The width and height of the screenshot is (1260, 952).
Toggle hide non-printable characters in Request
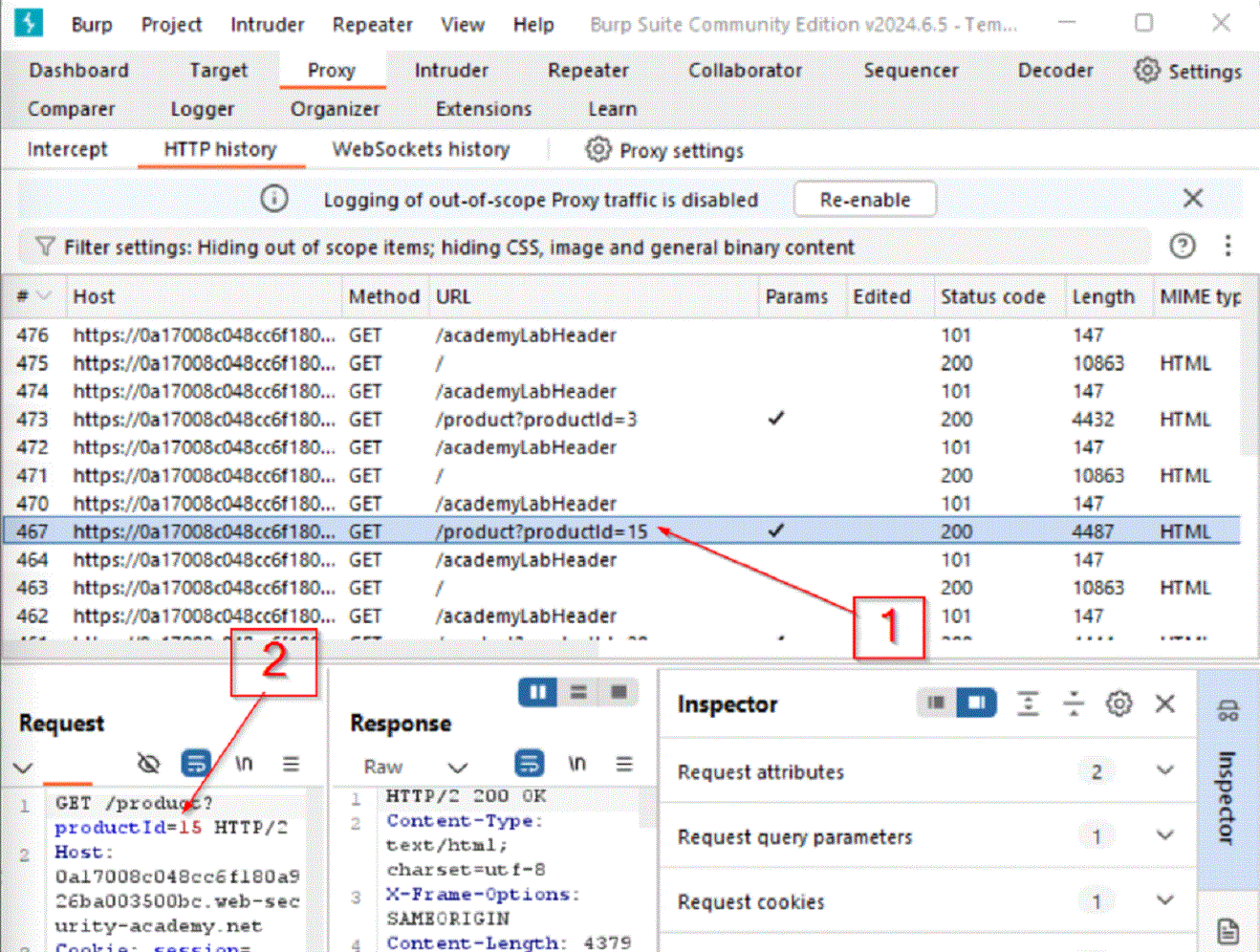point(148,763)
